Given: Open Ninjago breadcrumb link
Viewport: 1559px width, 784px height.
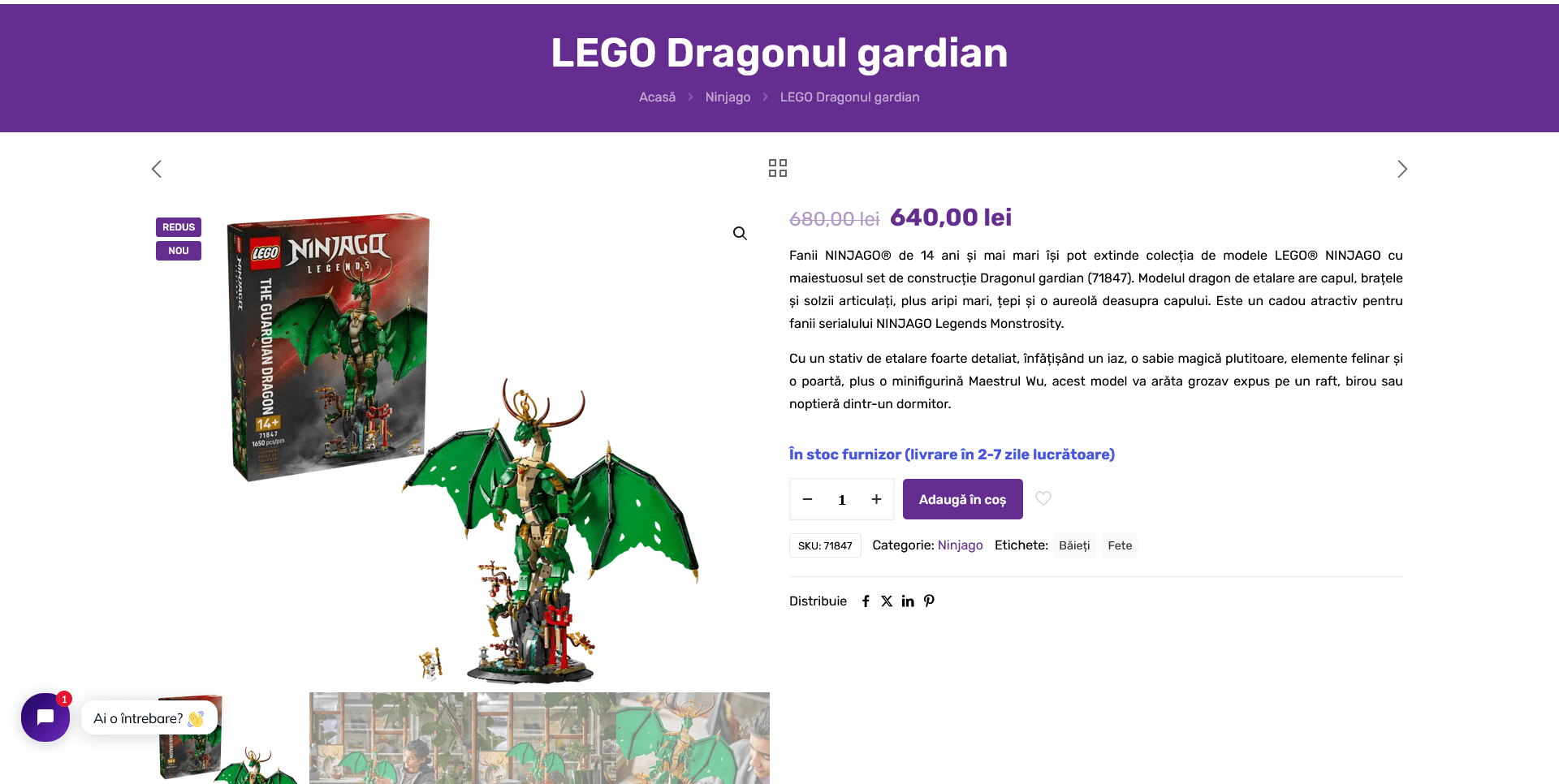Looking at the screenshot, I should (x=728, y=97).
